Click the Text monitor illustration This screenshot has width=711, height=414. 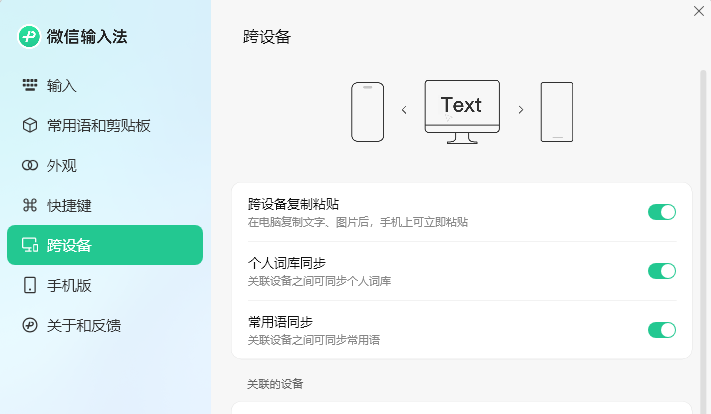coord(462,112)
